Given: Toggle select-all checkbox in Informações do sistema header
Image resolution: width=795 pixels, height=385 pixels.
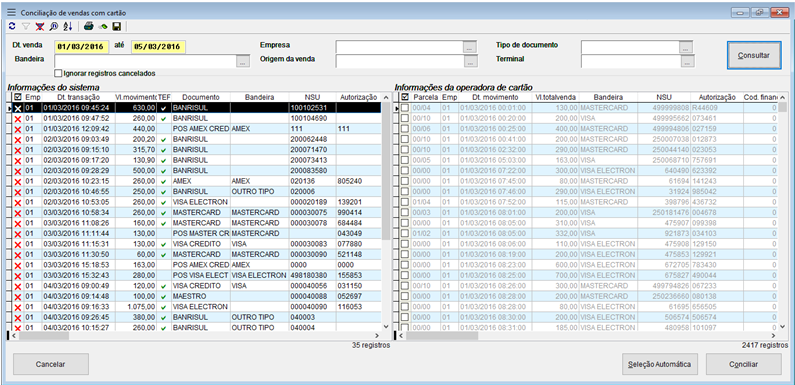Looking at the screenshot, I should [x=18, y=97].
